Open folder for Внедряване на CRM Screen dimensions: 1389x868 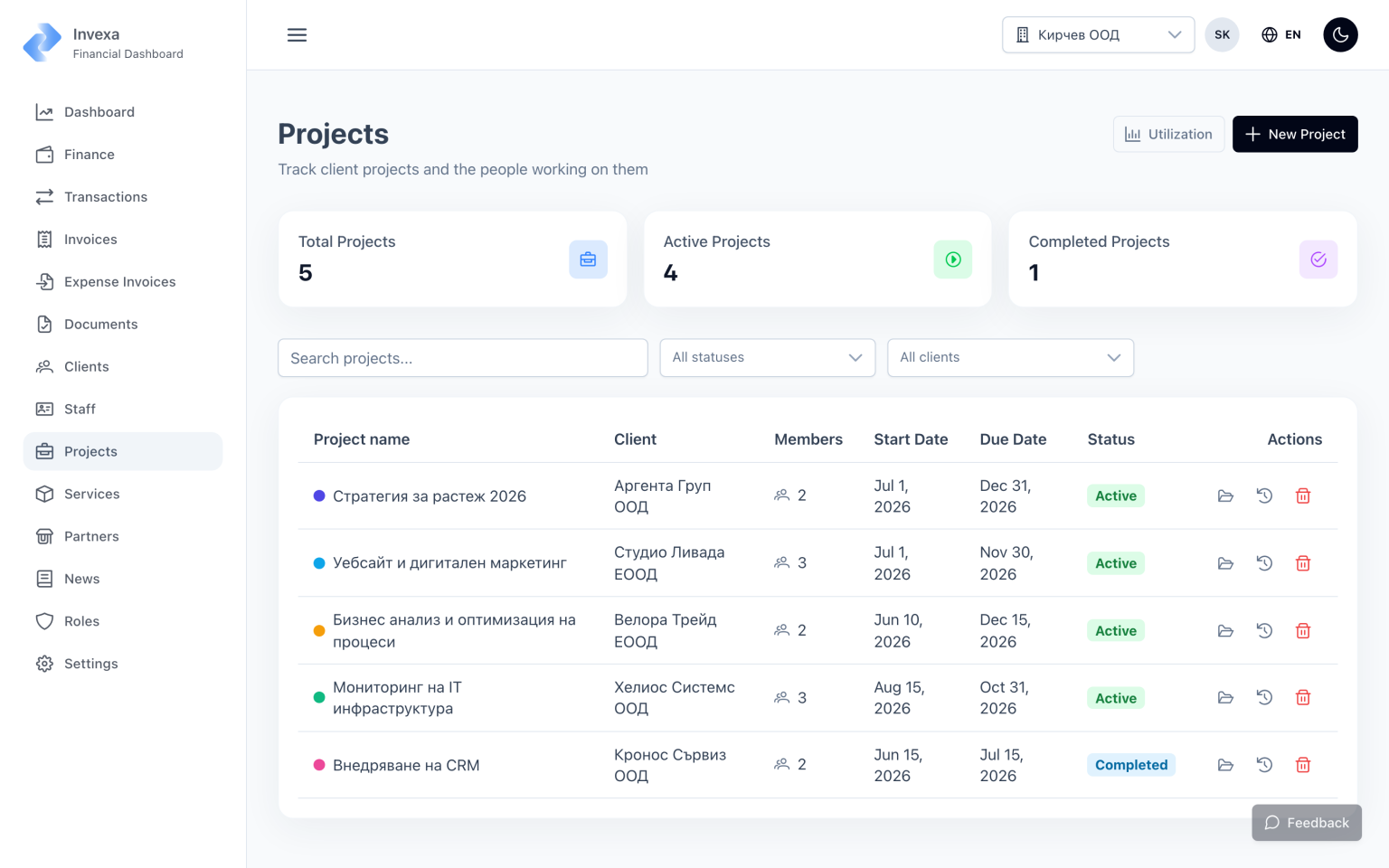point(1225,765)
